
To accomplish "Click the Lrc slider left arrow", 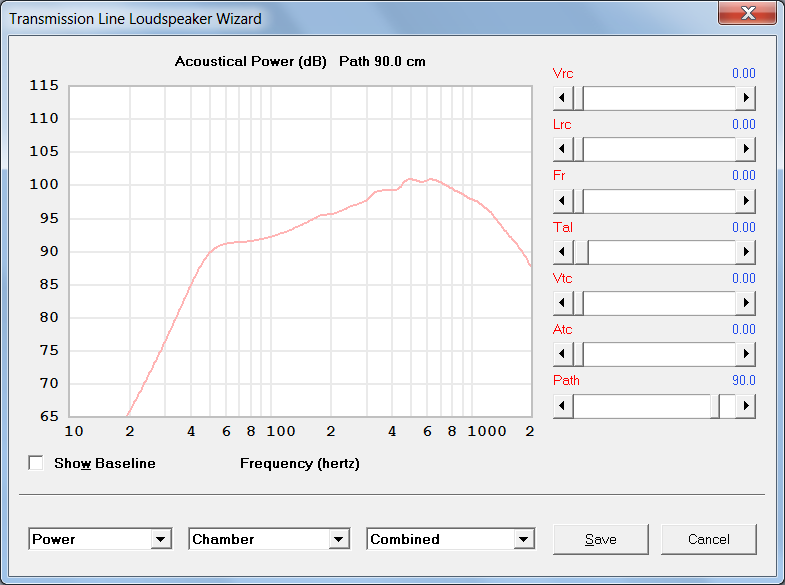I will pyautogui.click(x=563, y=149).
